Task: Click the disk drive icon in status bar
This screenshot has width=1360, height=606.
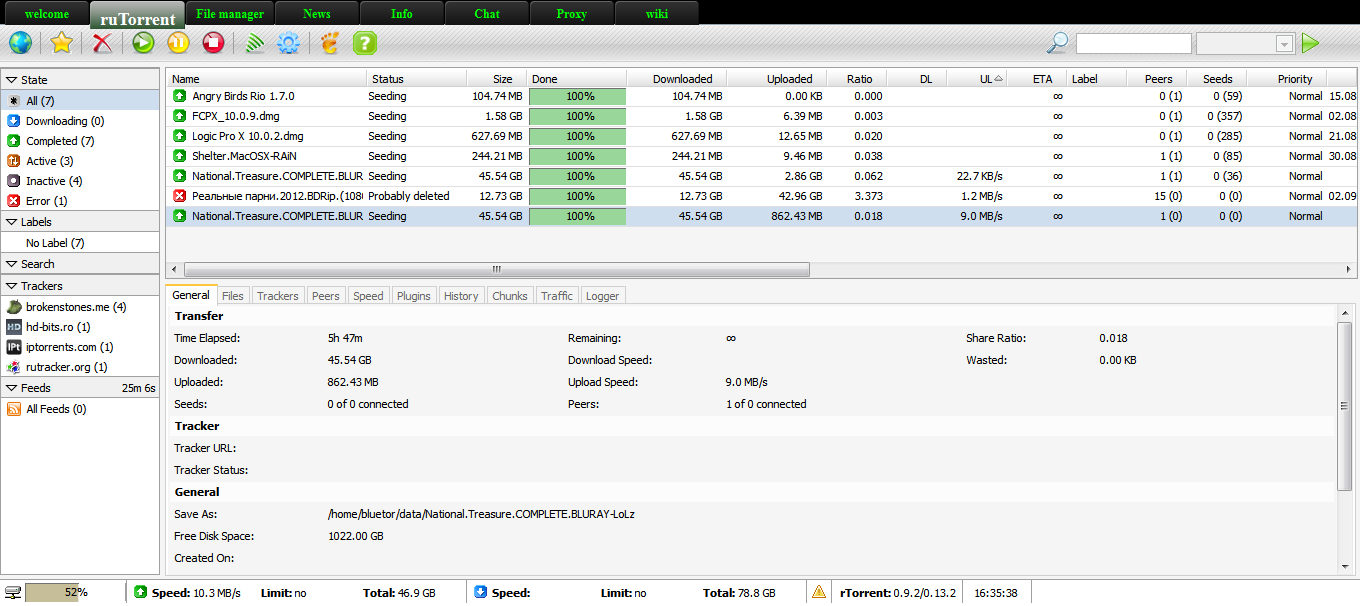Action: pos(13,592)
